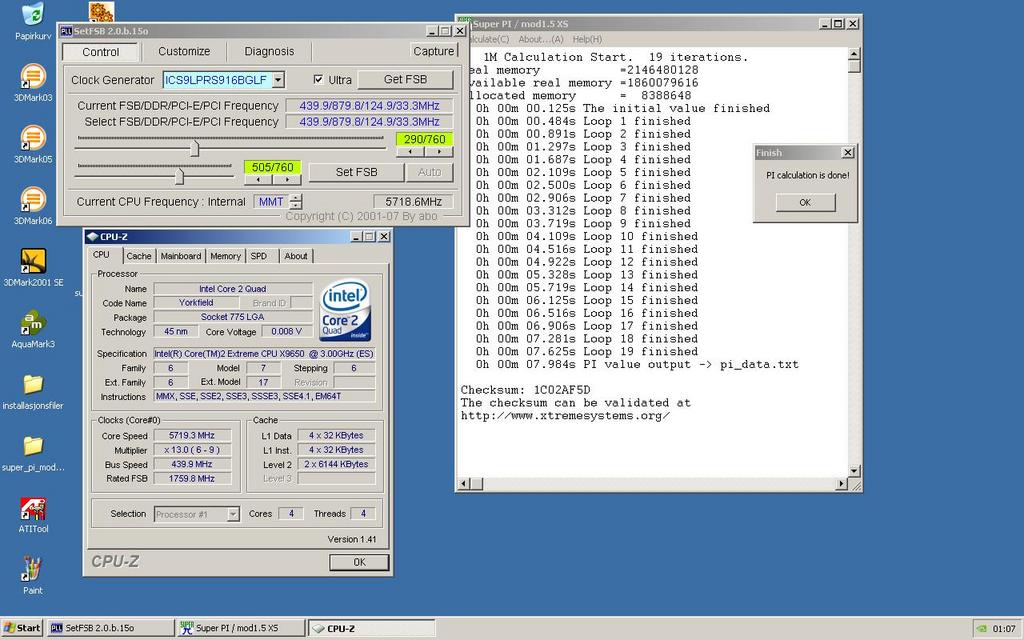Image resolution: width=1024 pixels, height=640 pixels.
Task: Switch to the Memory tab in CPU-Z
Action: 225,256
